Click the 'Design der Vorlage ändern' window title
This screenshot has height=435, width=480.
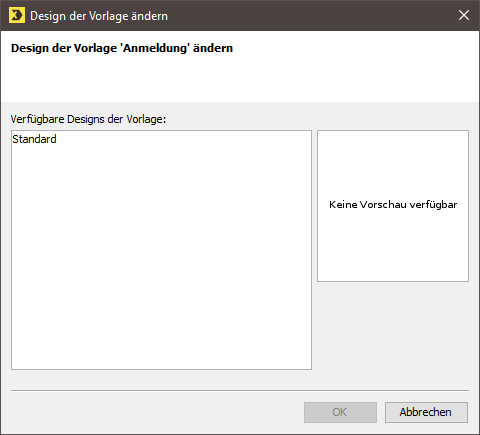99,16
